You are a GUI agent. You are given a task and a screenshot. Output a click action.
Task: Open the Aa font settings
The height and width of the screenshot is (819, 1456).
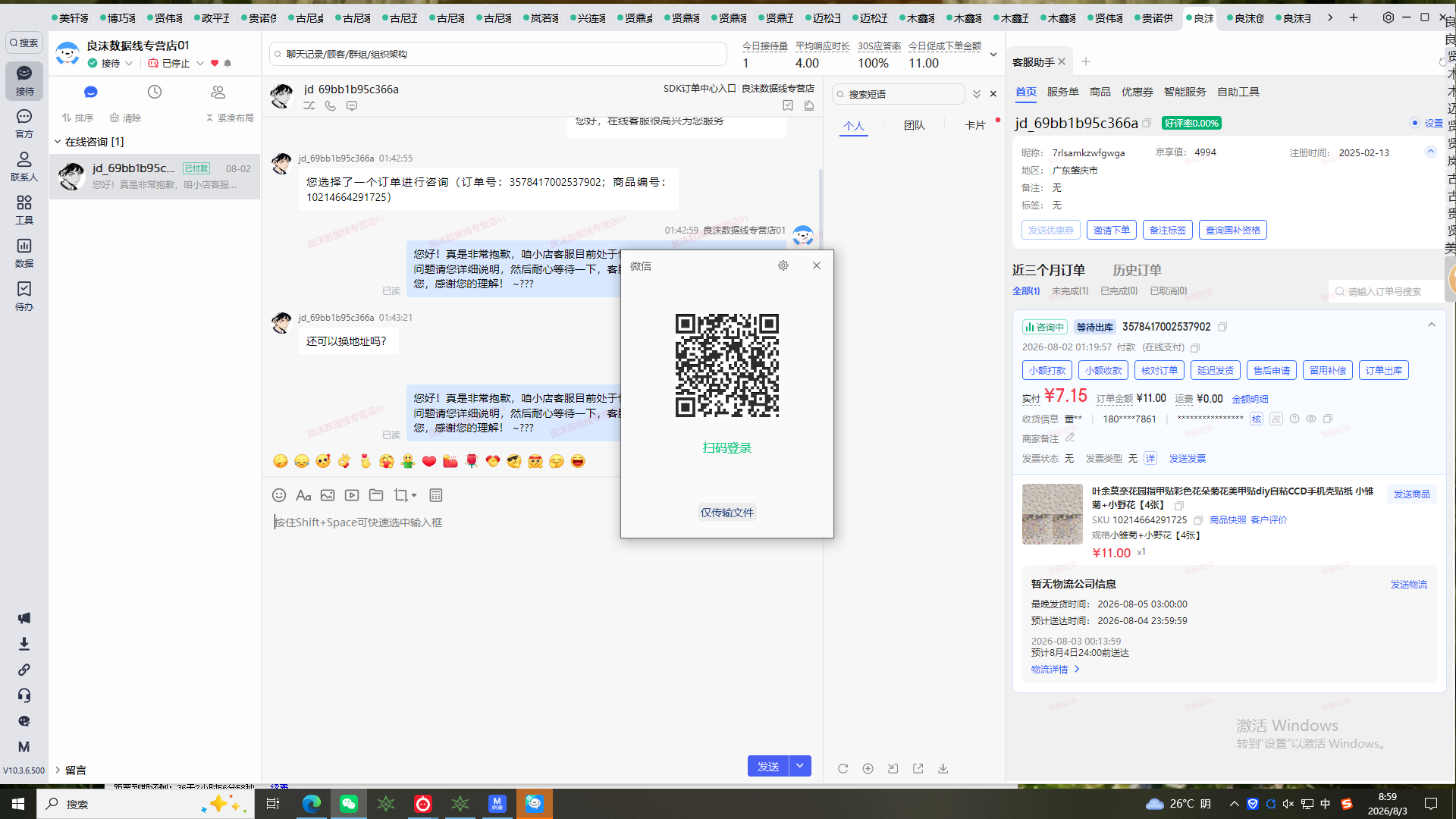[x=303, y=495]
